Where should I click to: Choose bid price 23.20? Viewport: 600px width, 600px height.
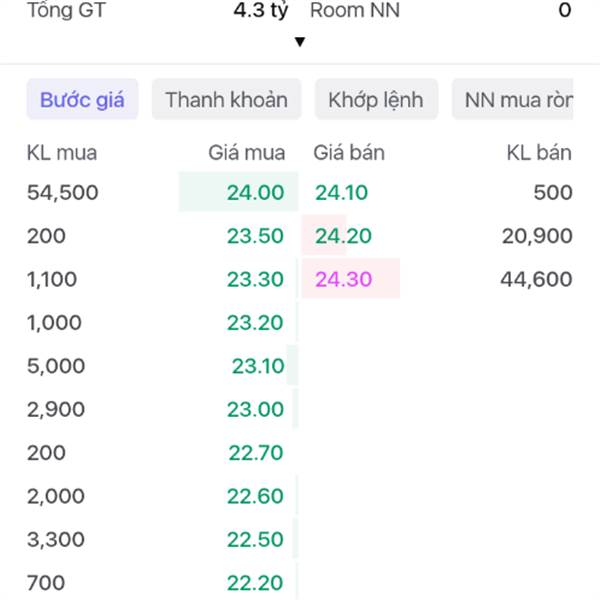255,323
